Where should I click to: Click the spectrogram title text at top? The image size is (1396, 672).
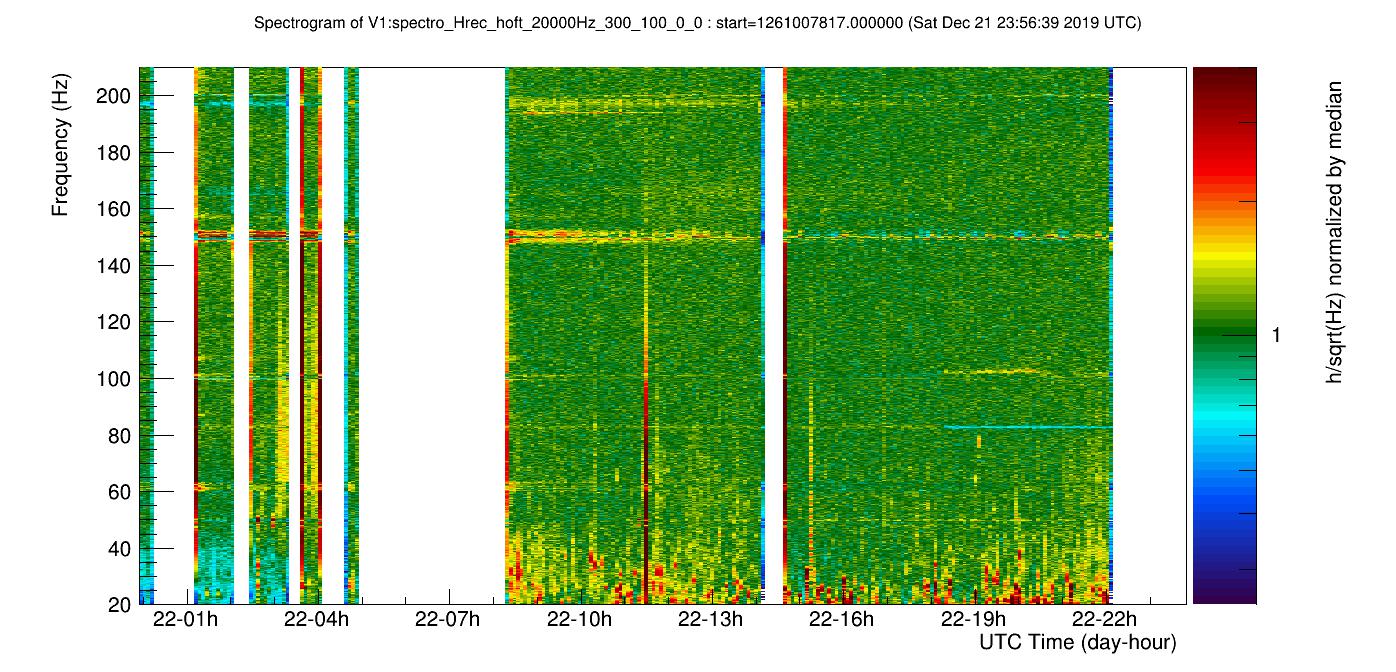tap(697, 23)
